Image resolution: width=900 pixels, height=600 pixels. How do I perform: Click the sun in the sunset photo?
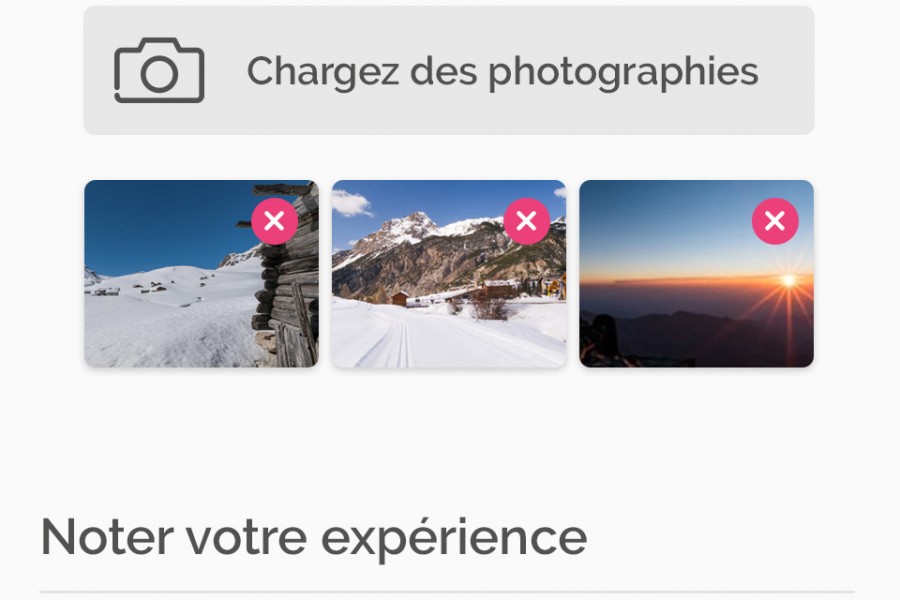point(787,281)
